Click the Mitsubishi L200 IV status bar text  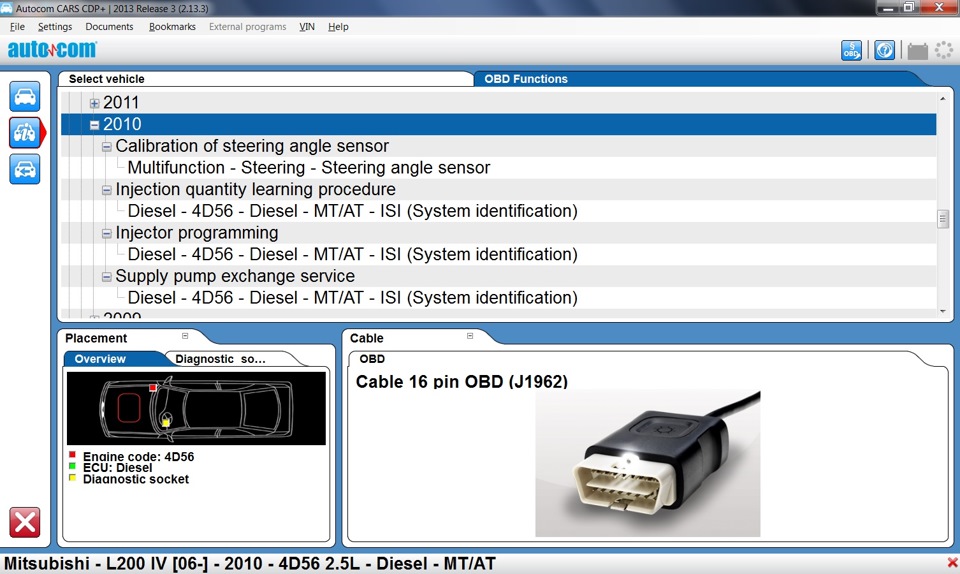[x=250, y=564]
